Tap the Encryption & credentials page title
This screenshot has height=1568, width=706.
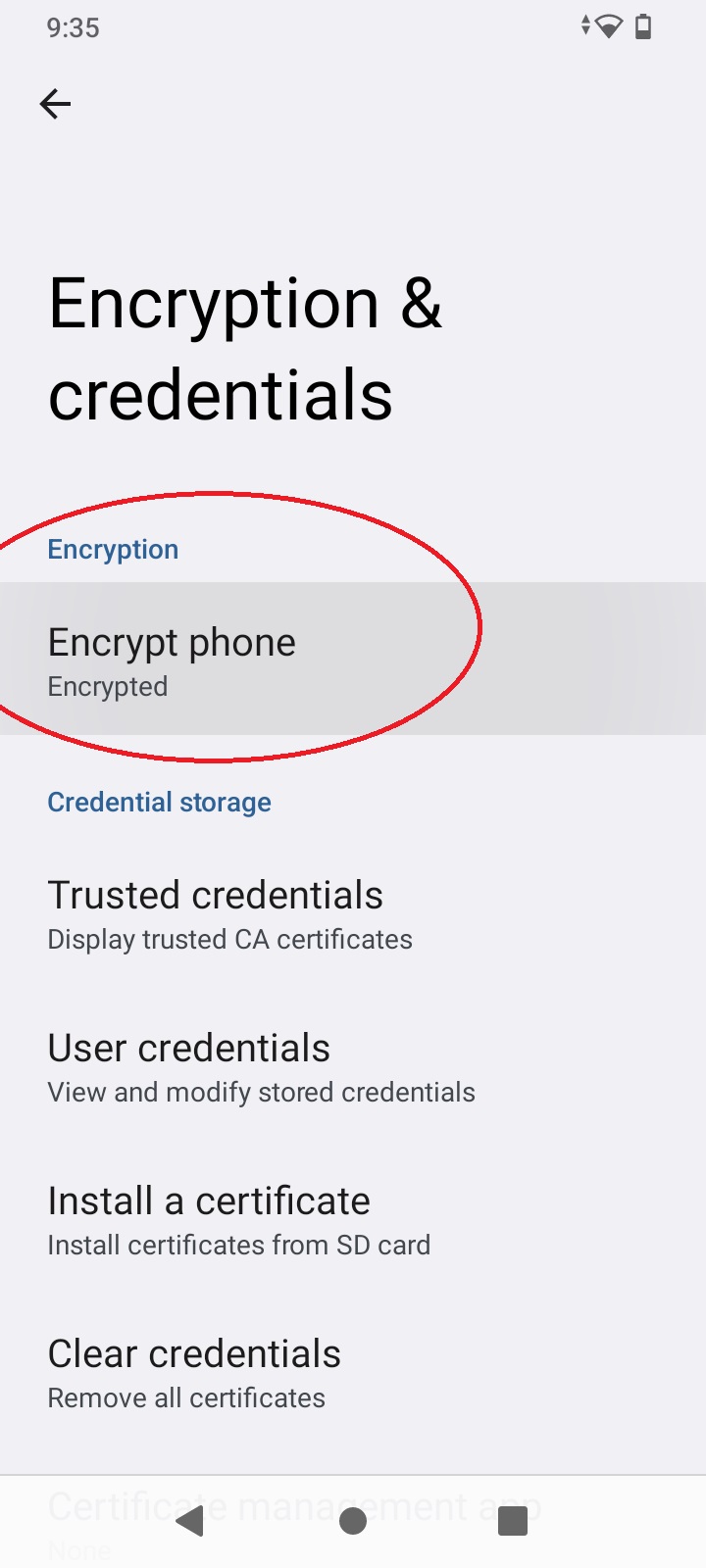[x=245, y=348]
